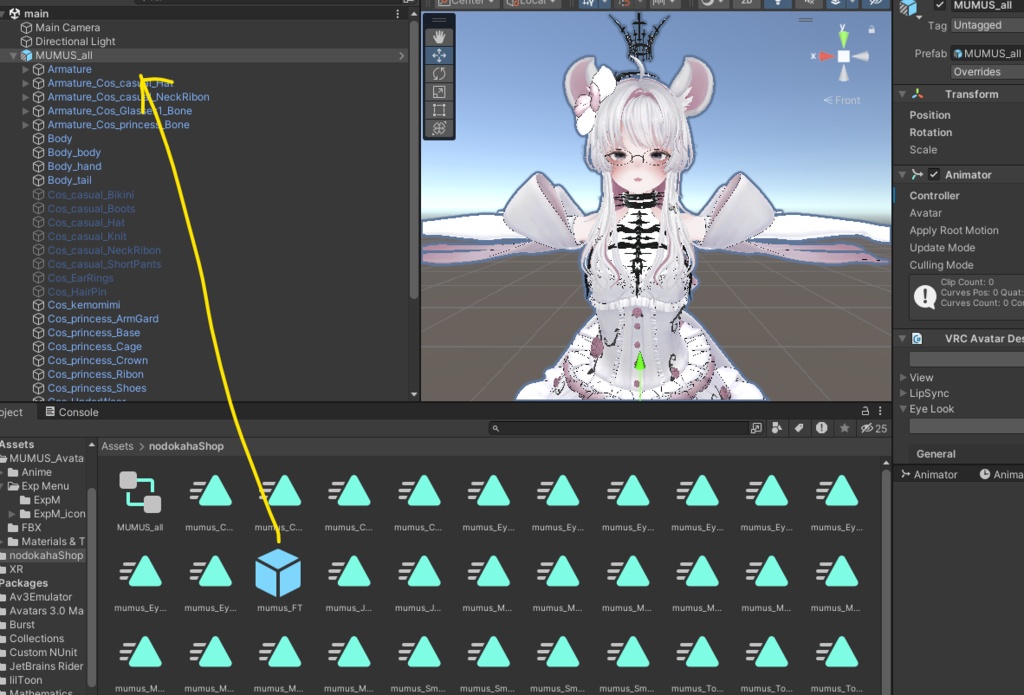Select the mumus_FT prefab thumbnail
1024x695 pixels.
tap(279, 573)
